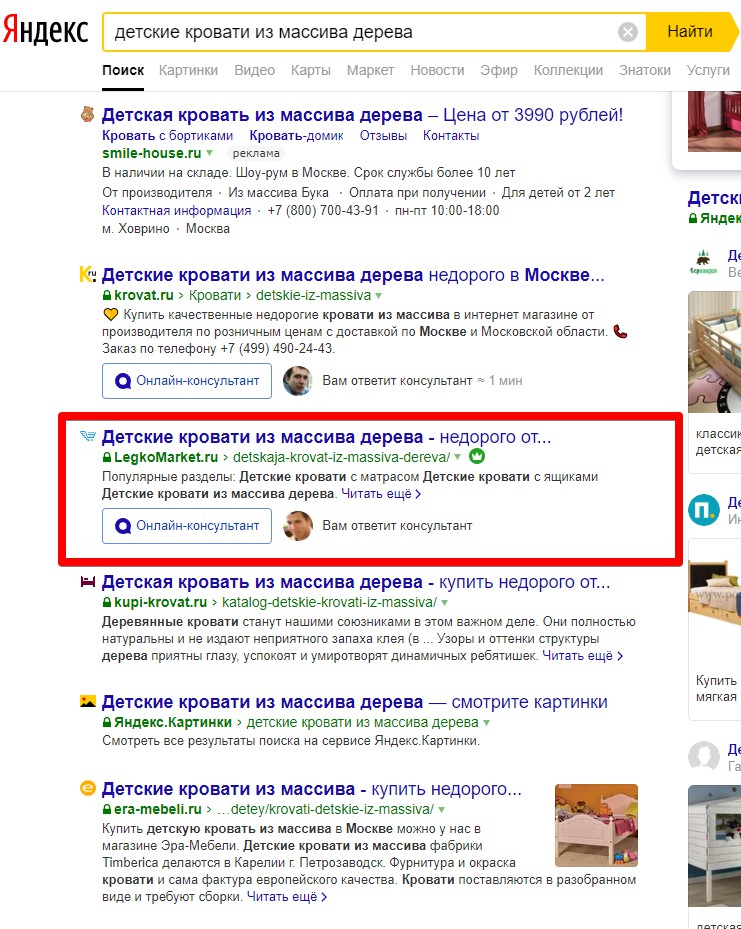Open dropdown arrow next to smile-house.ru
Image resolution: width=741 pixels, height=929 pixels.
(209, 153)
